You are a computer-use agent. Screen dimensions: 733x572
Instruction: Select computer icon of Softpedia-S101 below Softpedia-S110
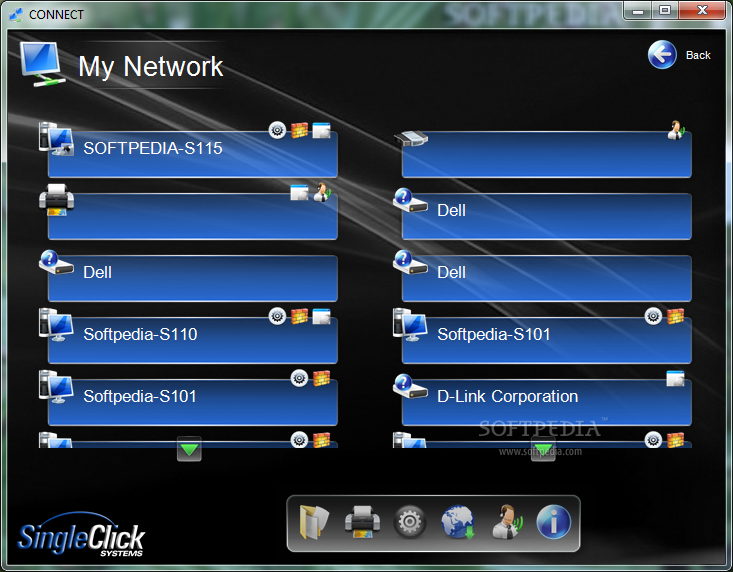(x=57, y=387)
